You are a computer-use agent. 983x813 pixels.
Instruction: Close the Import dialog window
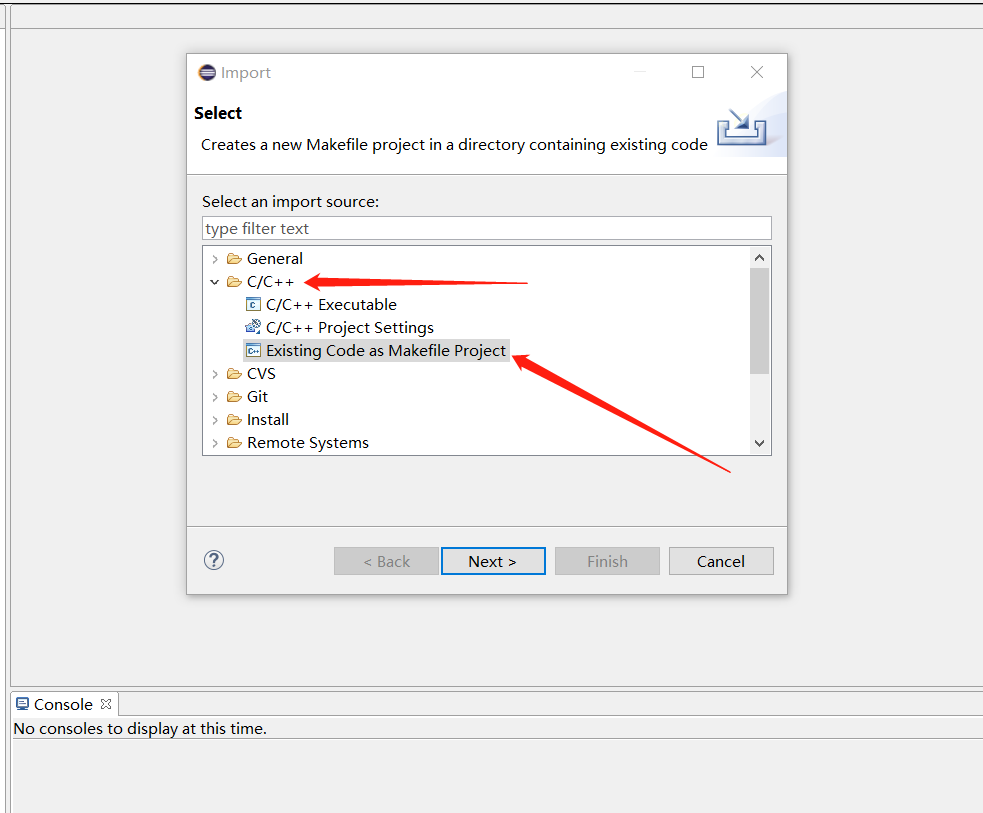click(757, 72)
